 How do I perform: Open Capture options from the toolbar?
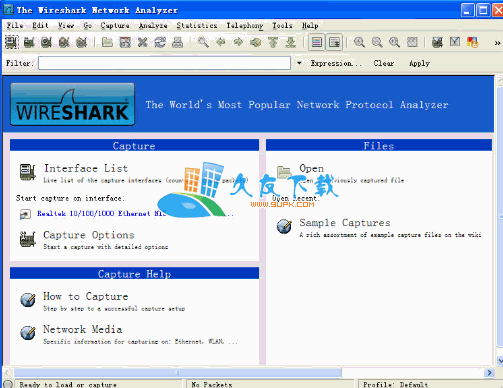pos(29,42)
